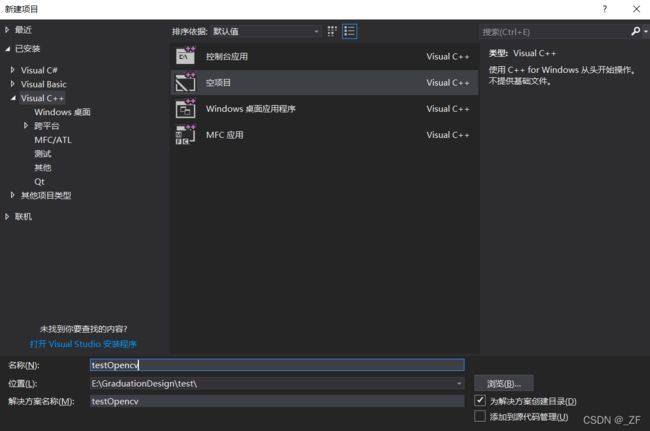The image size is (650, 431).
Task: Click the 控制台应用 template icon
Action: (185, 56)
